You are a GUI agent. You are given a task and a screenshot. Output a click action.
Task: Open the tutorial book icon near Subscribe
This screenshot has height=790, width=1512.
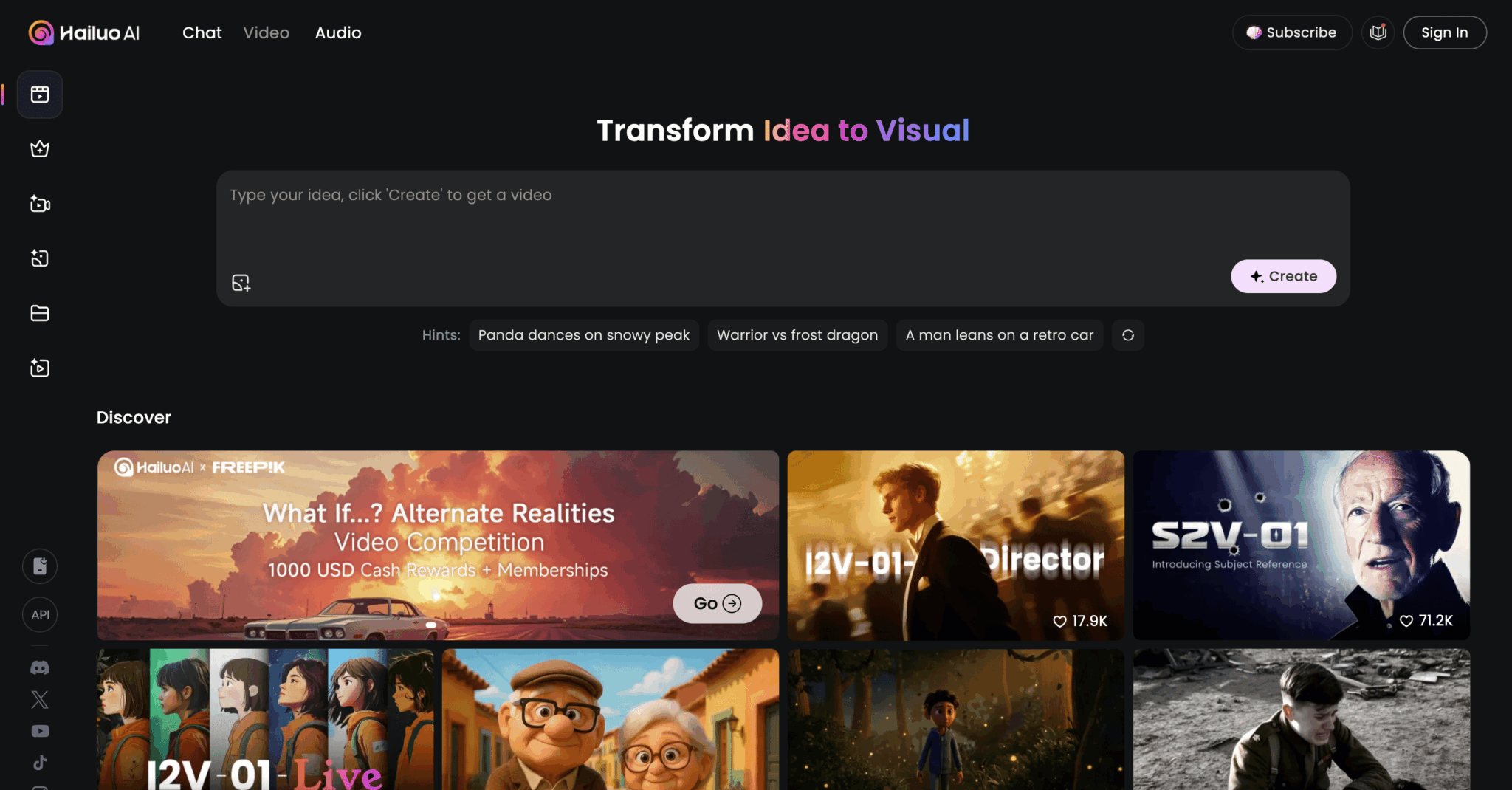coord(1378,32)
